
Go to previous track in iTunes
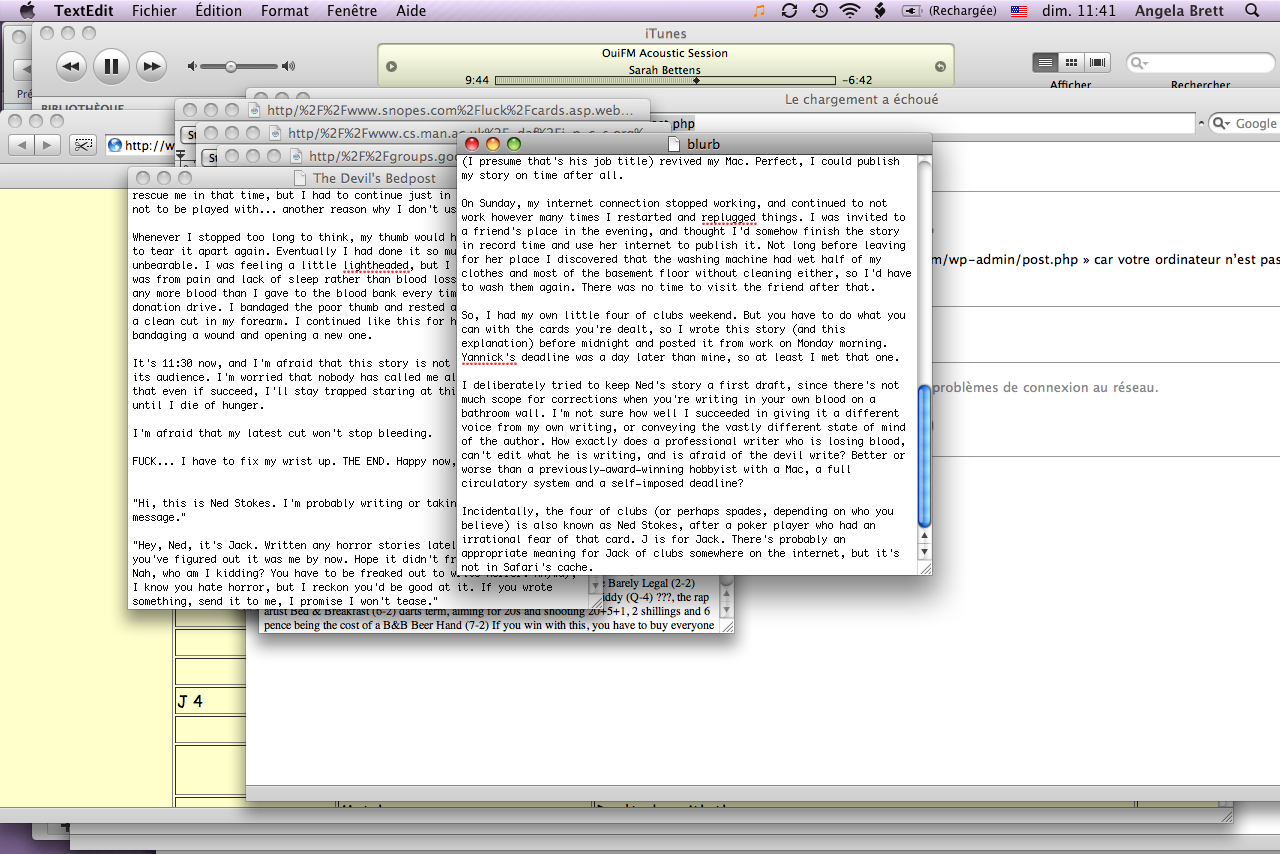coord(70,67)
